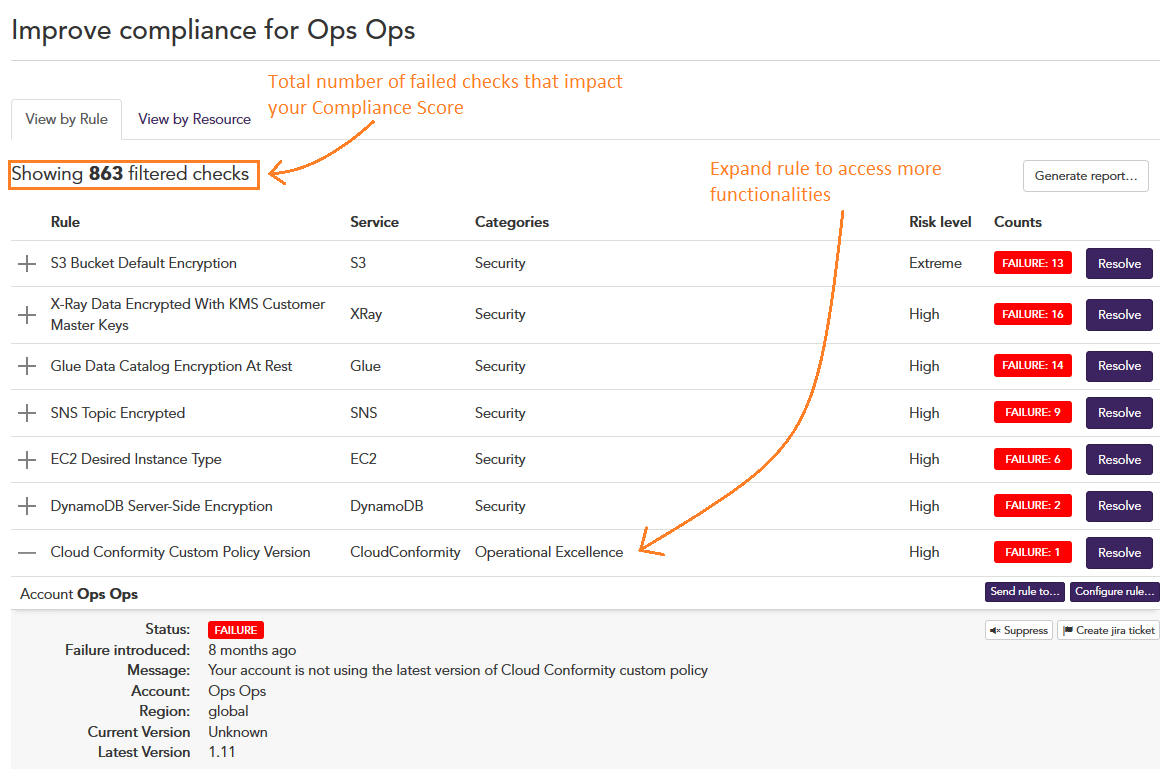This screenshot has width=1164, height=769.
Task: Resolve the EC2 Desired Instance Type failures
Action: point(1119,459)
